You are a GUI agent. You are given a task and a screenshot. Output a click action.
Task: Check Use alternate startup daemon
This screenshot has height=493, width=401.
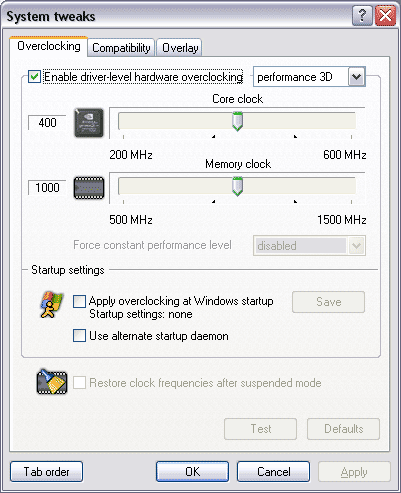[79, 335]
